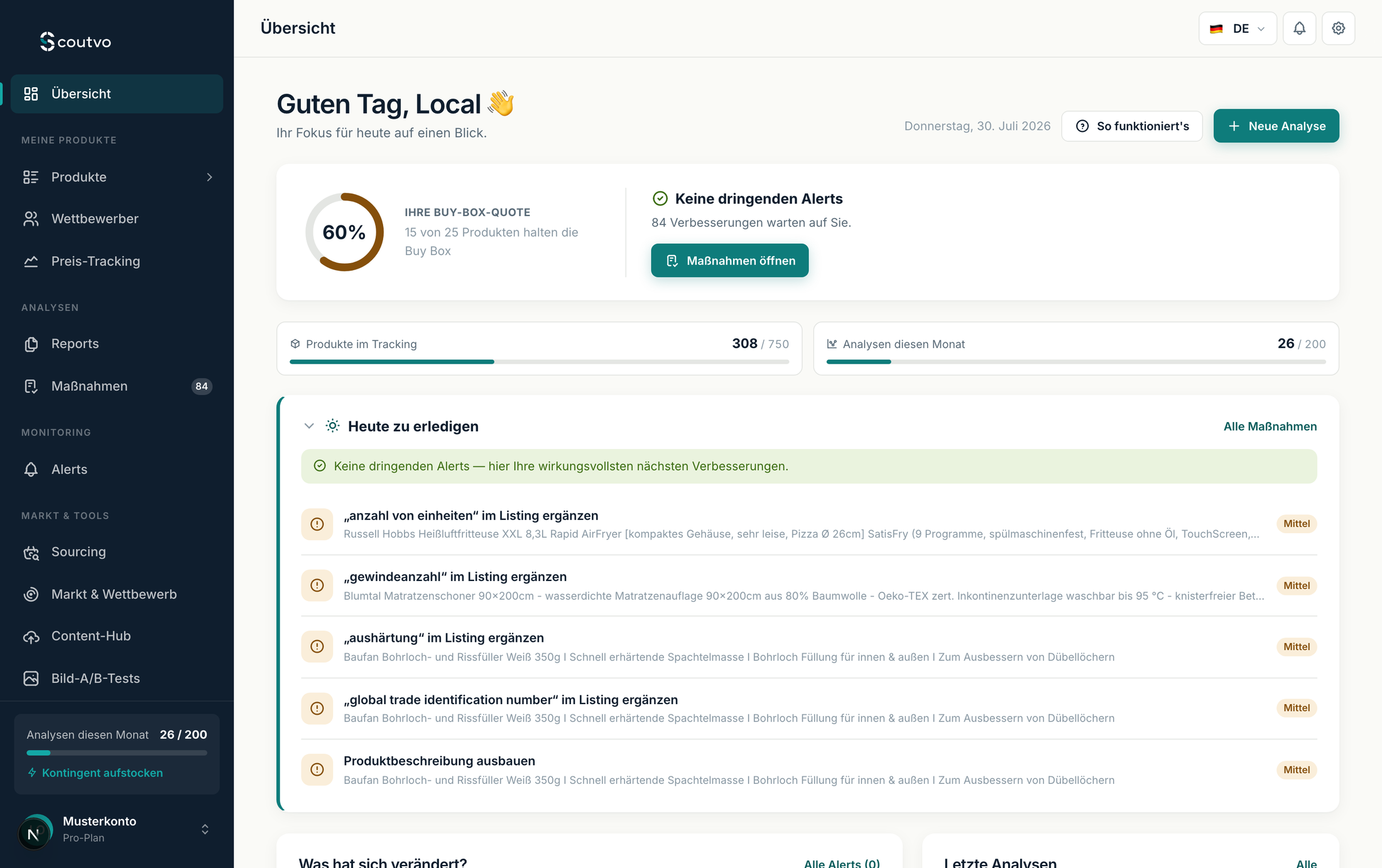Open notifications bell in top bar
1382x868 pixels.
tap(1299, 28)
